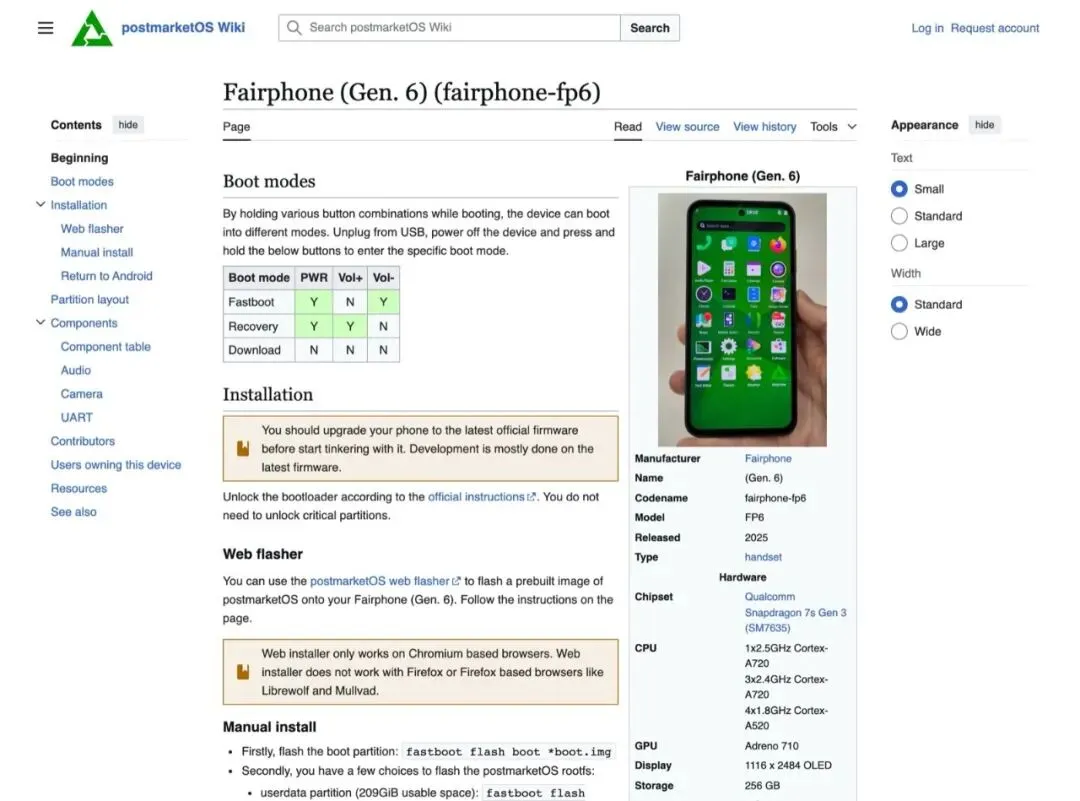This screenshot has height=801, width=1080.
Task: Jump to Return to Android in contents
Action: (106, 275)
